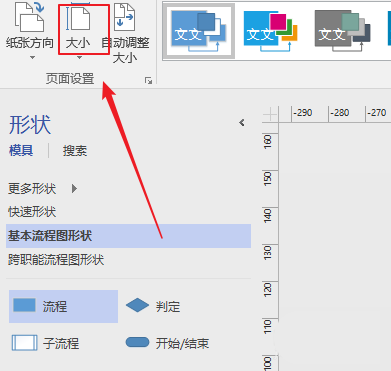Image resolution: width=391 pixels, height=371 pixels.
Task: Click the 自动调整大小 auto-size icon
Action: pyautogui.click(x=124, y=17)
